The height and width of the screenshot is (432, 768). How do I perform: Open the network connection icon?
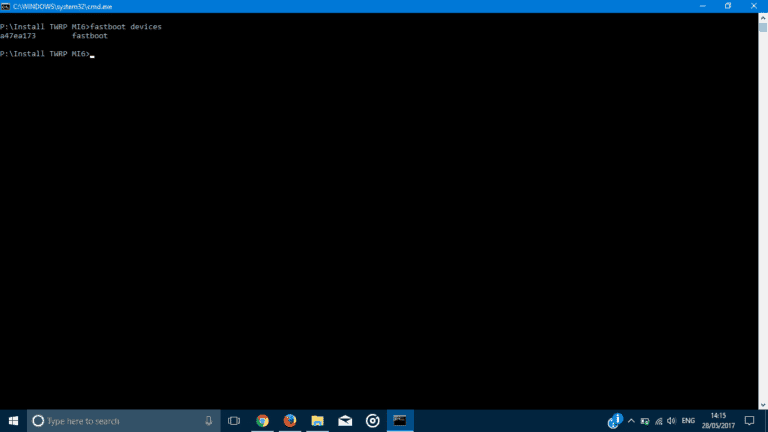coord(659,421)
